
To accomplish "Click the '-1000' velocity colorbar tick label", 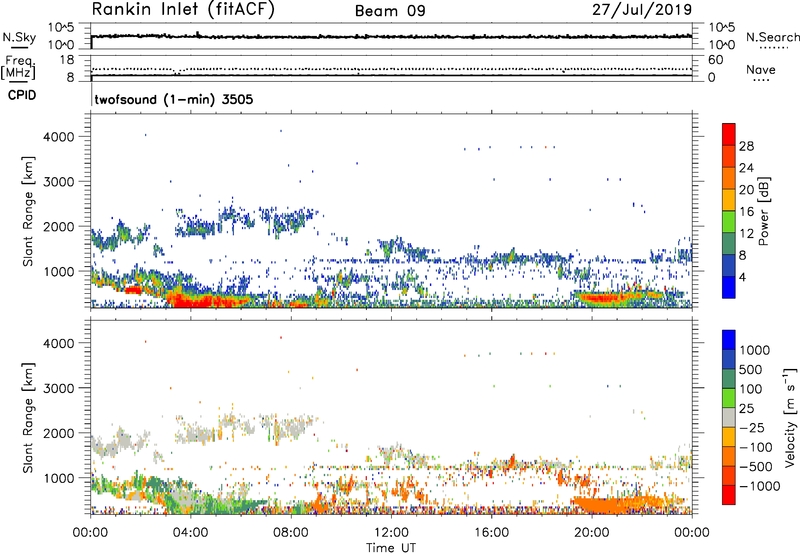I will click(x=760, y=486).
